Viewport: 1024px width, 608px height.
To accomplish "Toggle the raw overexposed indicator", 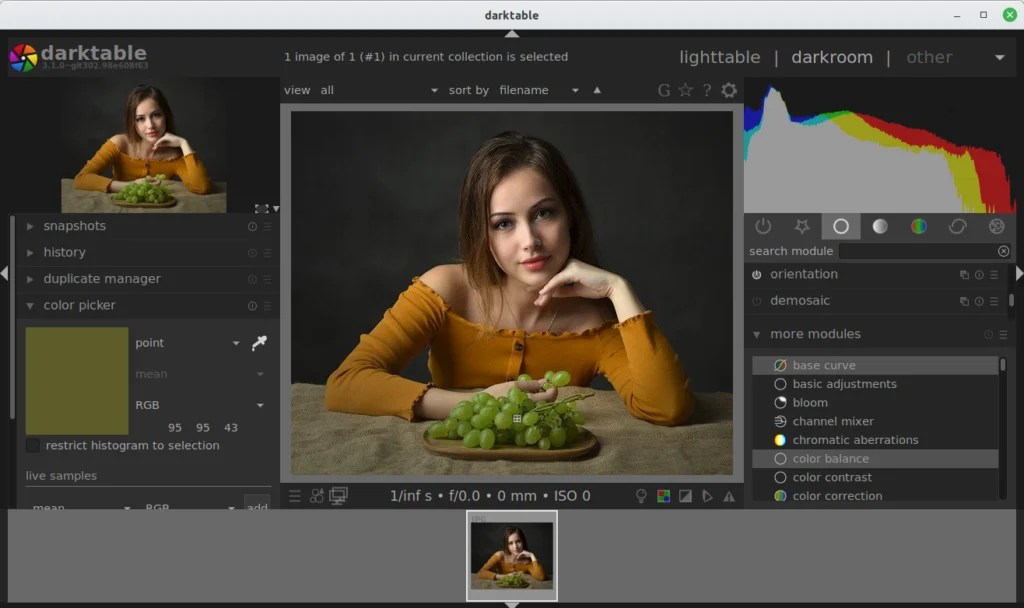I will pyautogui.click(x=663, y=495).
